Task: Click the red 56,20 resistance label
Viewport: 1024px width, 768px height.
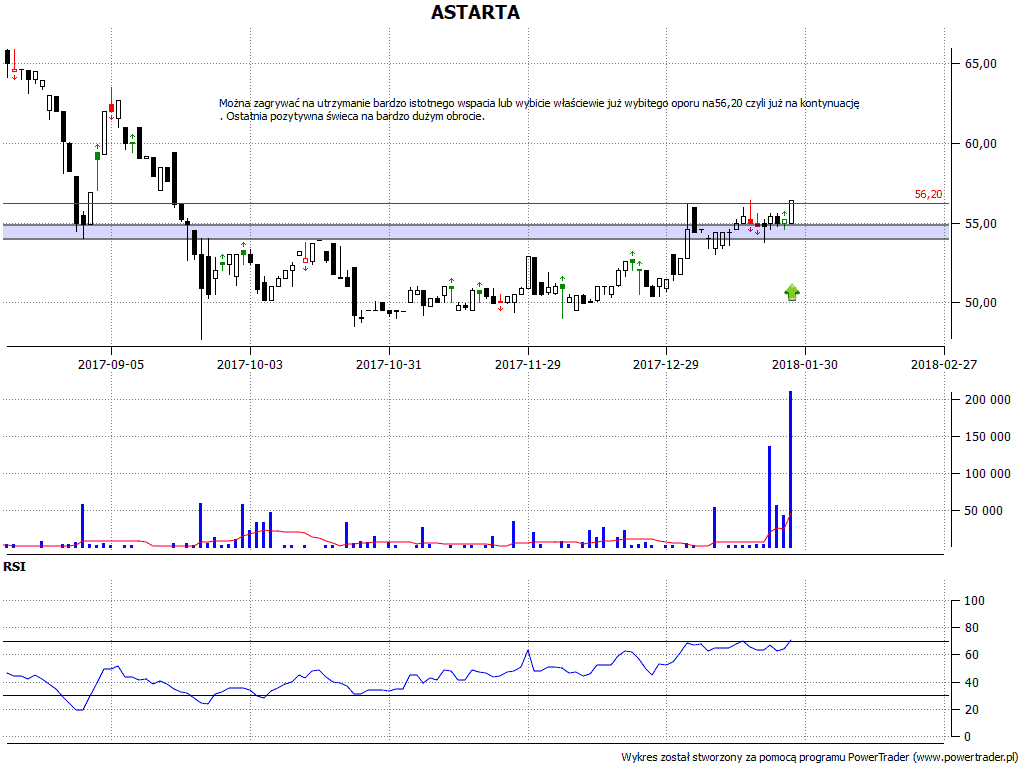Action: (929, 195)
